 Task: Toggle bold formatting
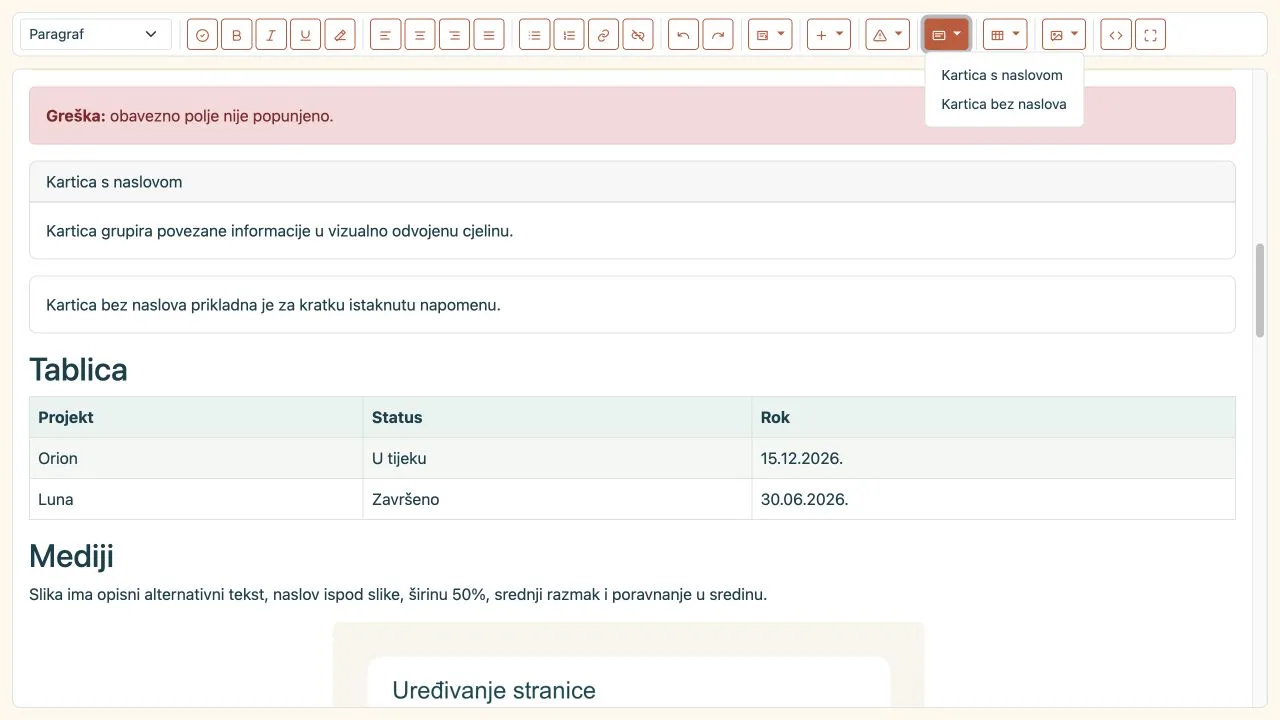(237, 35)
